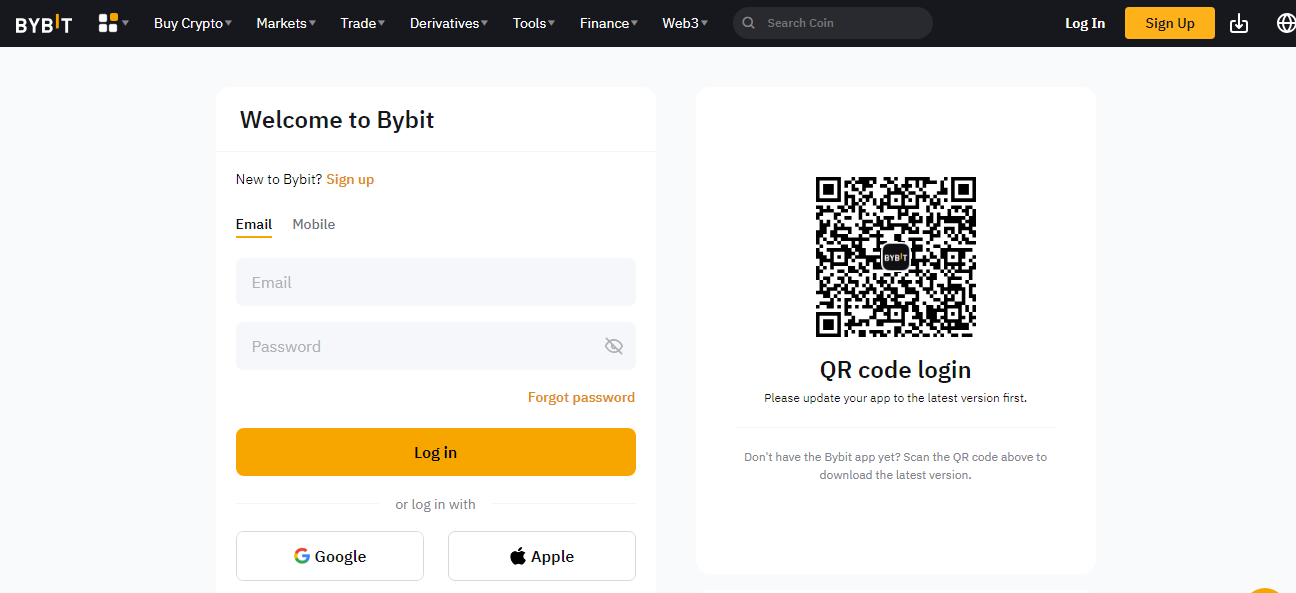1296x593 pixels.
Task: Expand the Derivatives dropdown menu
Action: pyautogui.click(x=449, y=23)
